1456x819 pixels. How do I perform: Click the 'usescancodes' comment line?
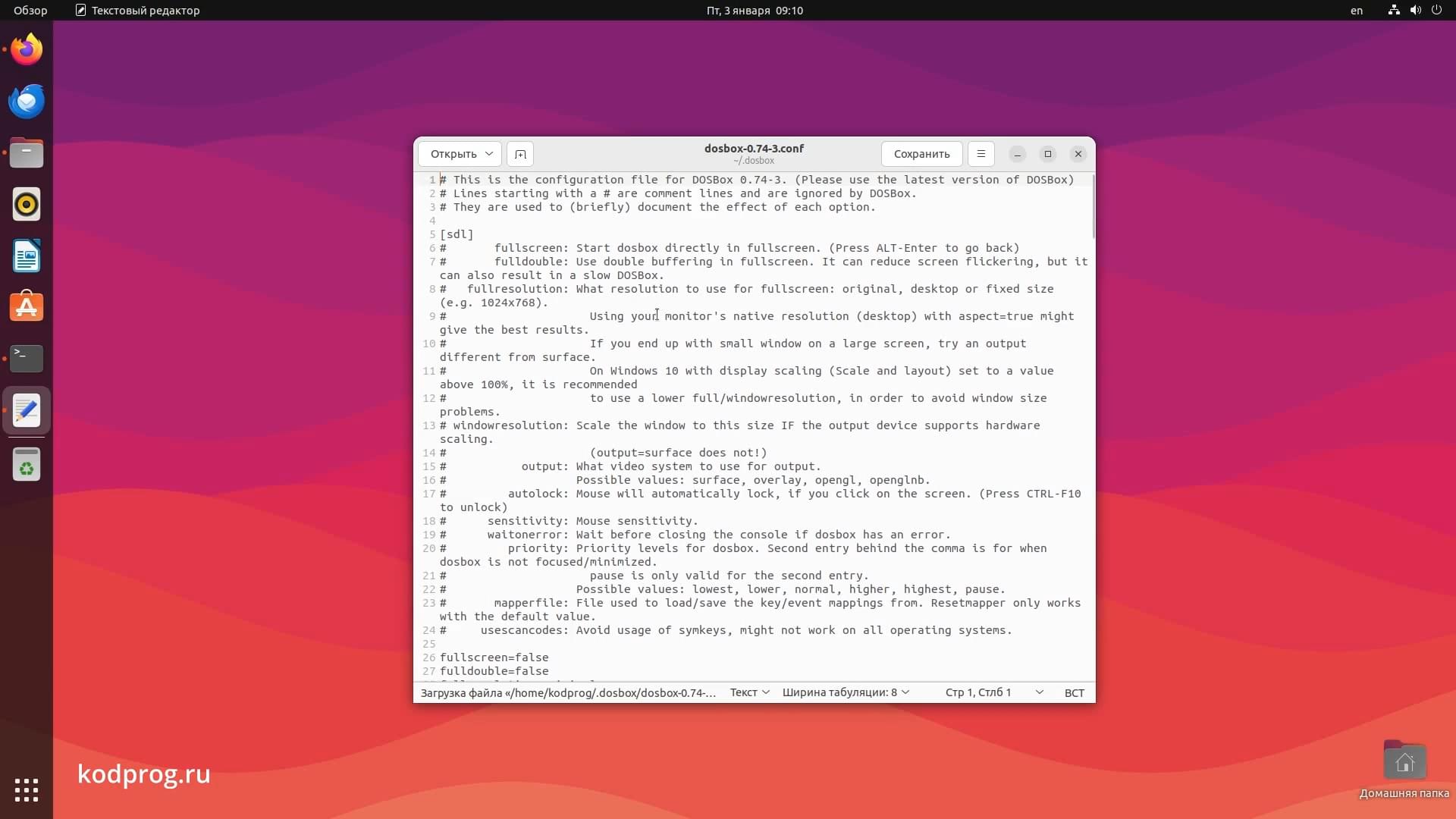pos(726,630)
